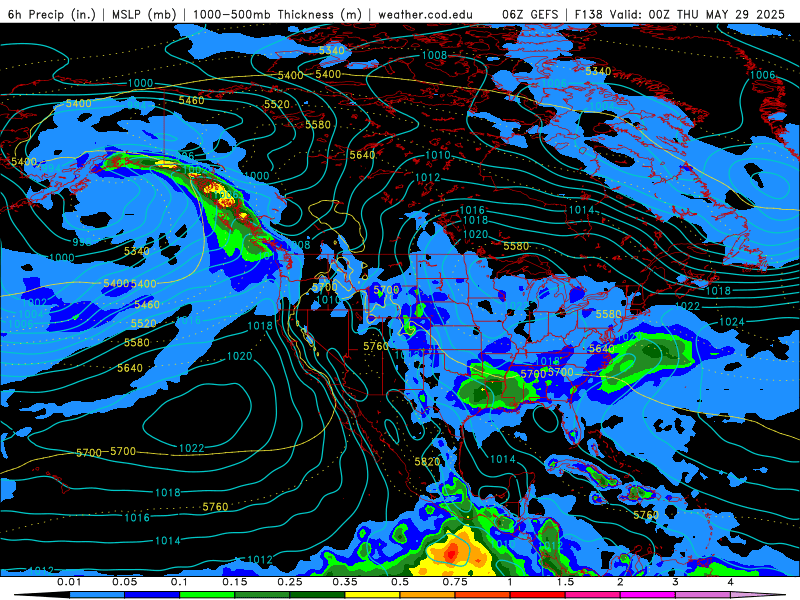Click the 0.15 legend value

click(235, 582)
